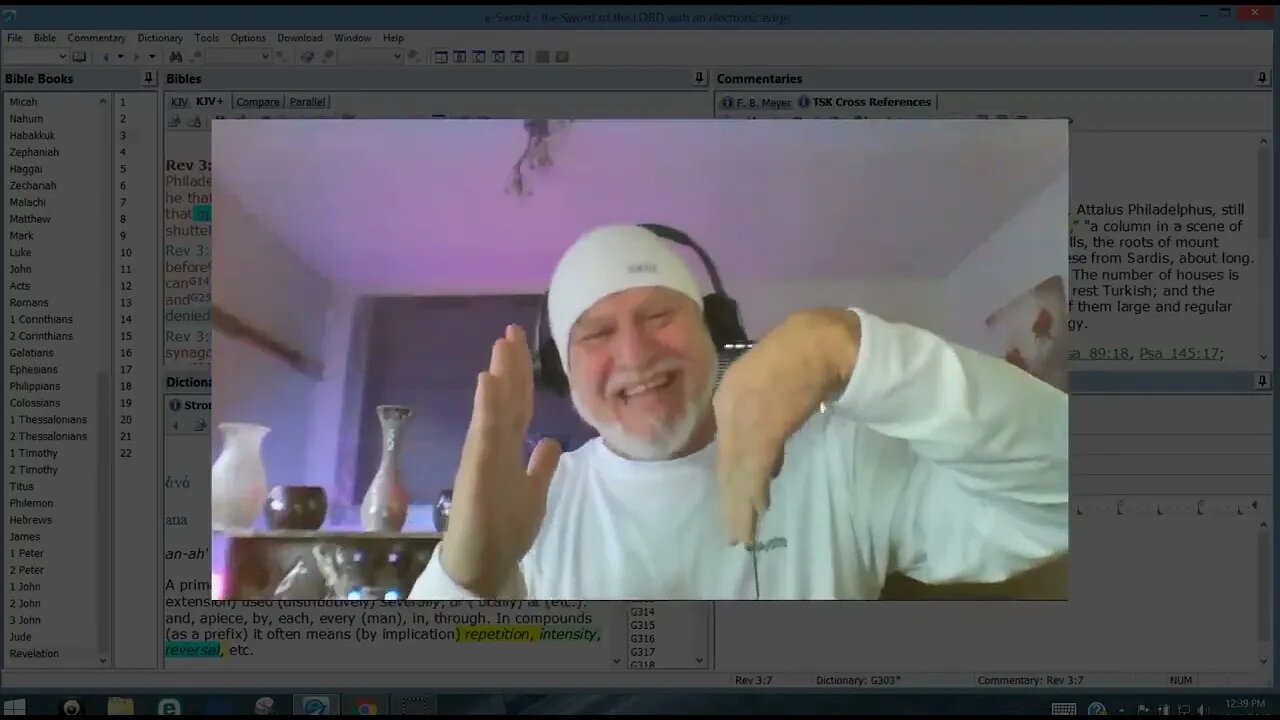Click the first layout view icon in toolbar
The height and width of the screenshot is (720, 1280).
pyautogui.click(x=441, y=57)
